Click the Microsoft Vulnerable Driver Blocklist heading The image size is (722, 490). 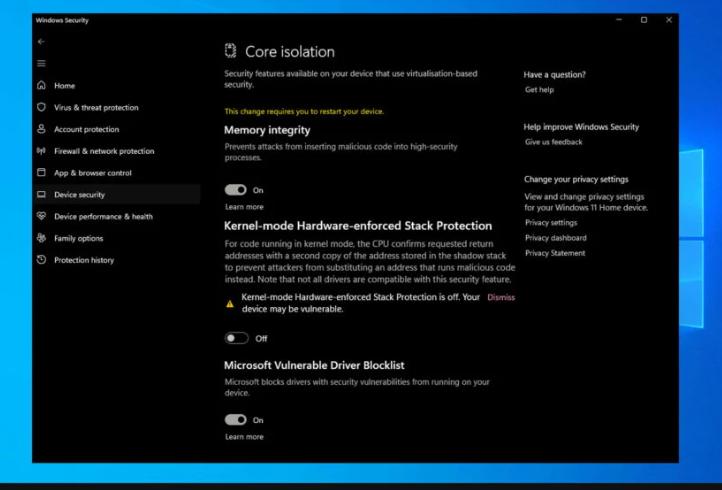[x=314, y=365]
